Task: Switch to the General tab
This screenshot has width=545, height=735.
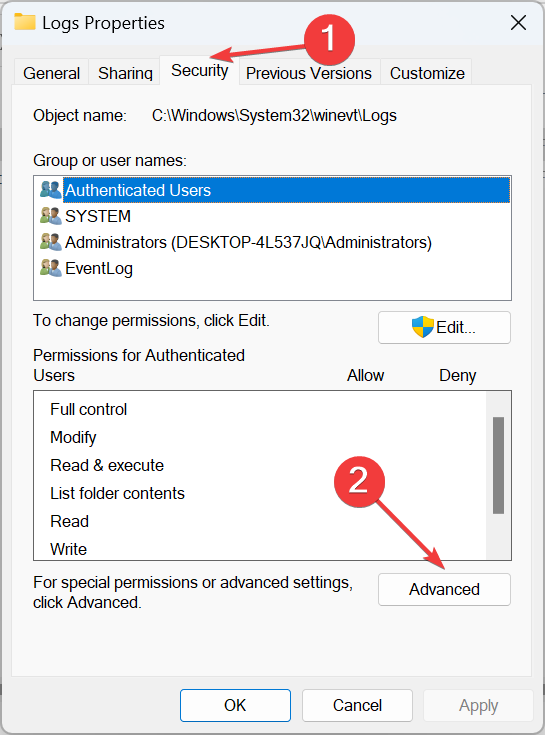Action: point(52,73)
